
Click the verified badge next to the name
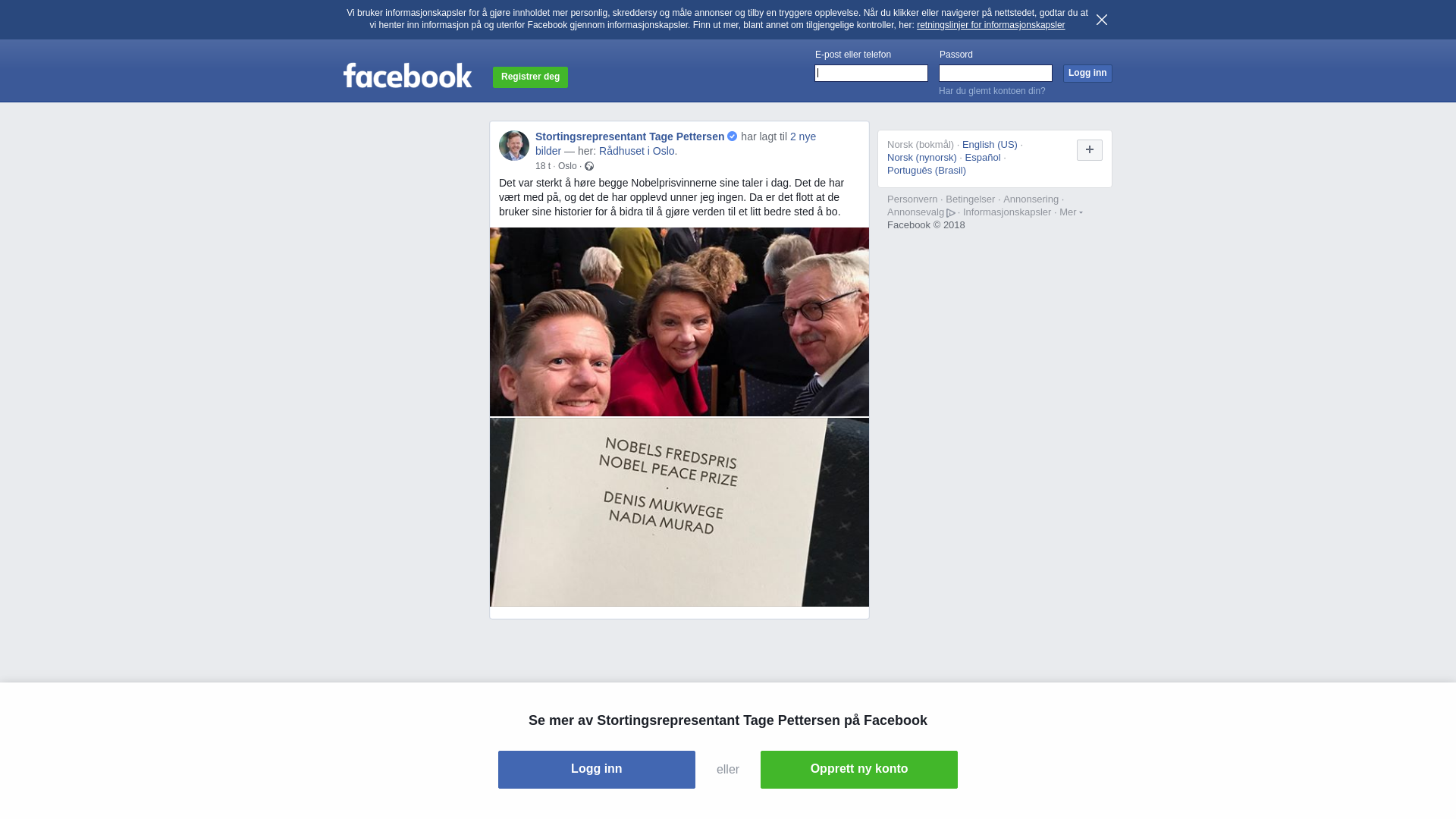(x=733, y=136)
